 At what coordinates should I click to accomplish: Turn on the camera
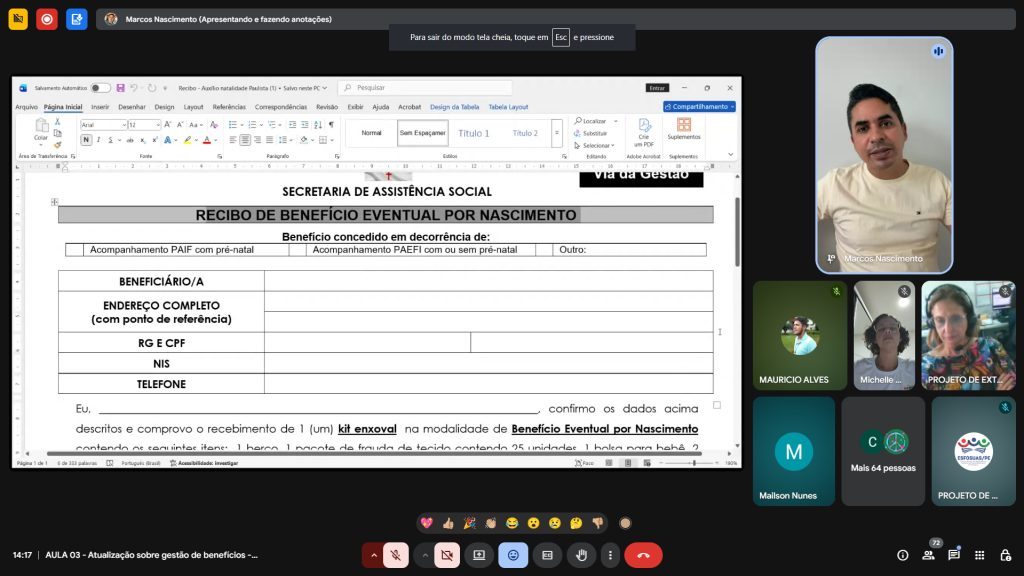[x=447, y=555]
